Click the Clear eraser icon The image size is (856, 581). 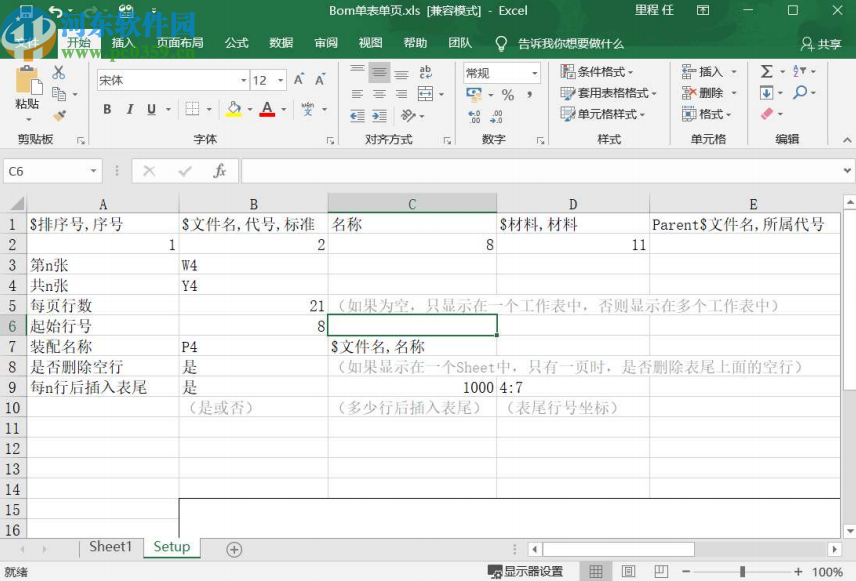pyautogui.click(x=767, y=114)
